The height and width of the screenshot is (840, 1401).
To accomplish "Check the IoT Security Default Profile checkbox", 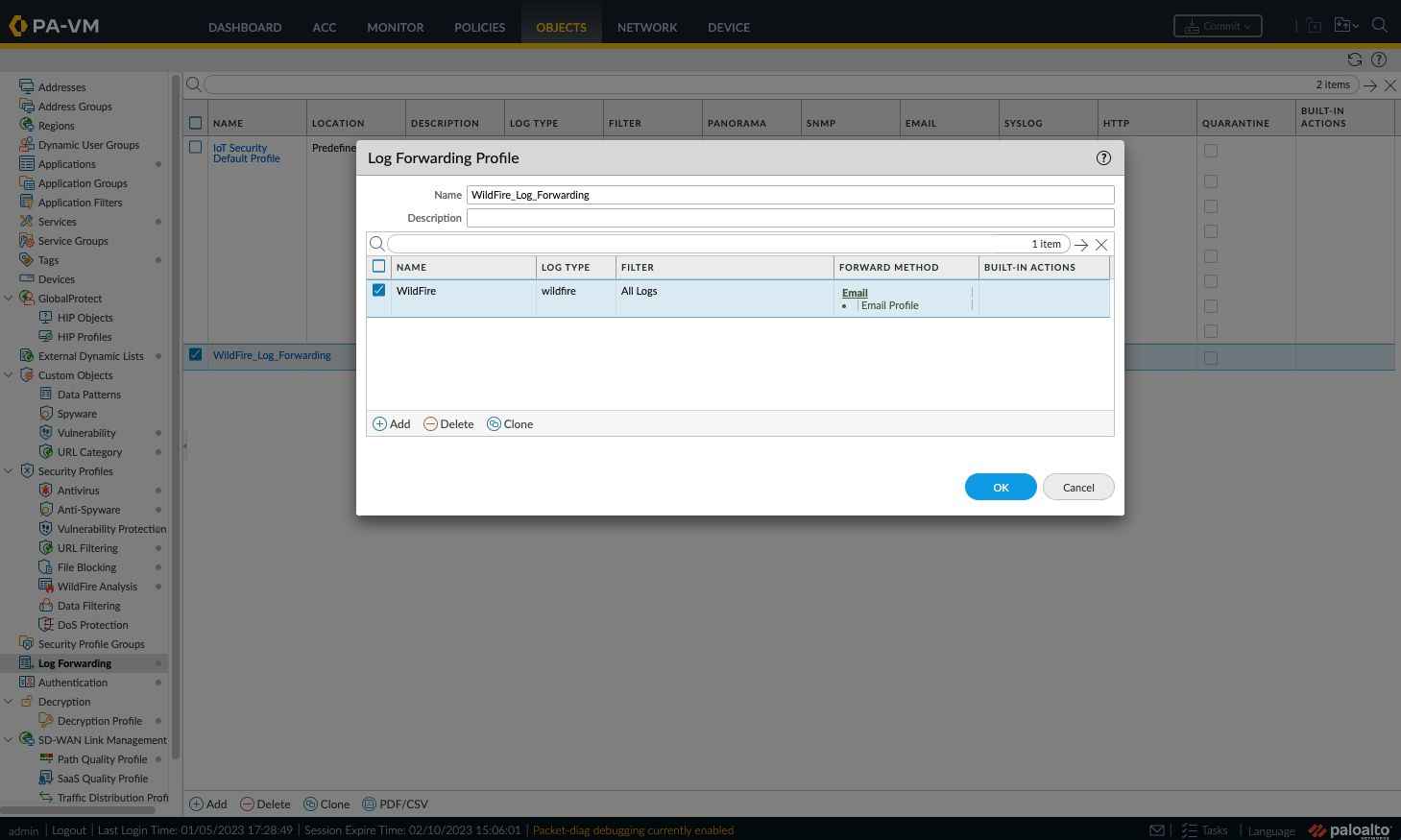I will click(x=195, y=147).
